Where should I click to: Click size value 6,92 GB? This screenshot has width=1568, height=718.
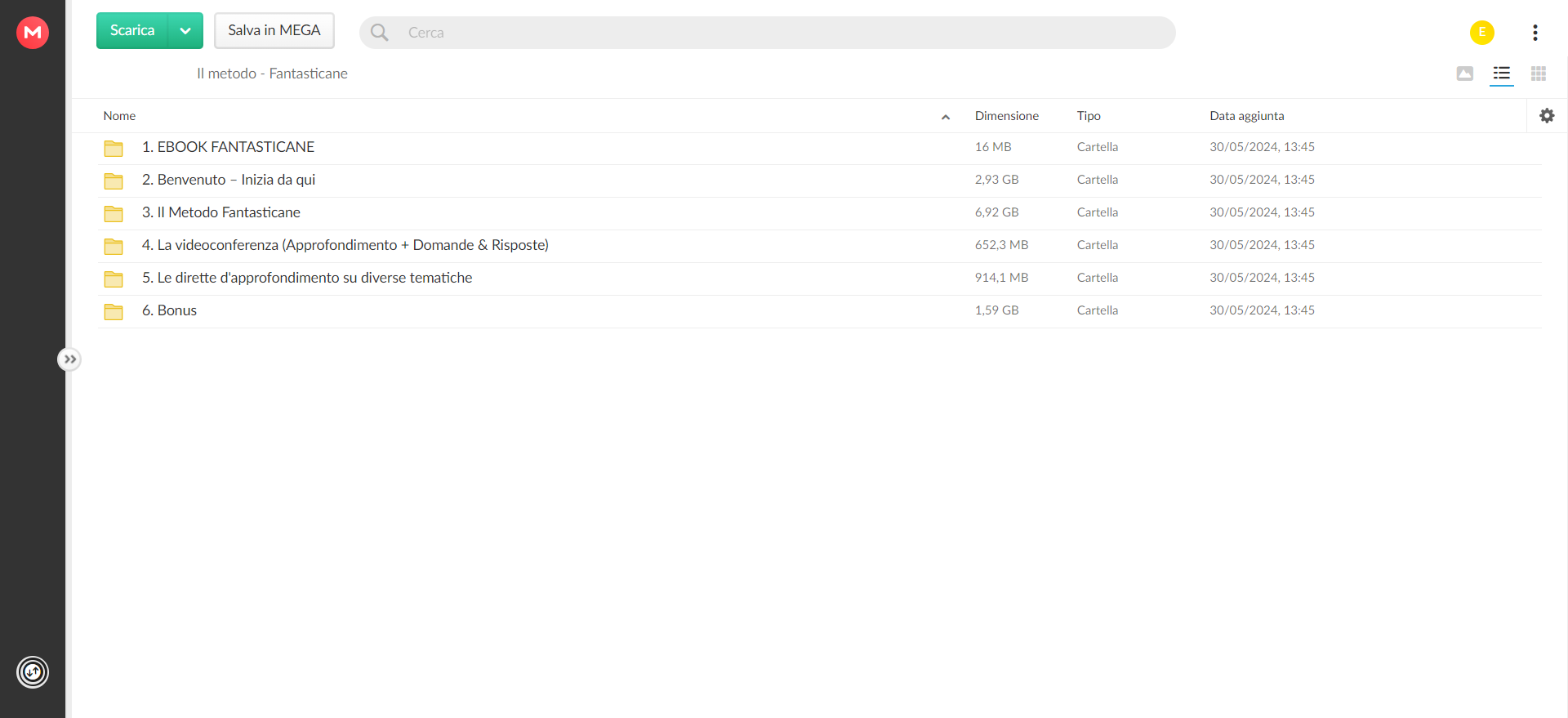(997, 212)
